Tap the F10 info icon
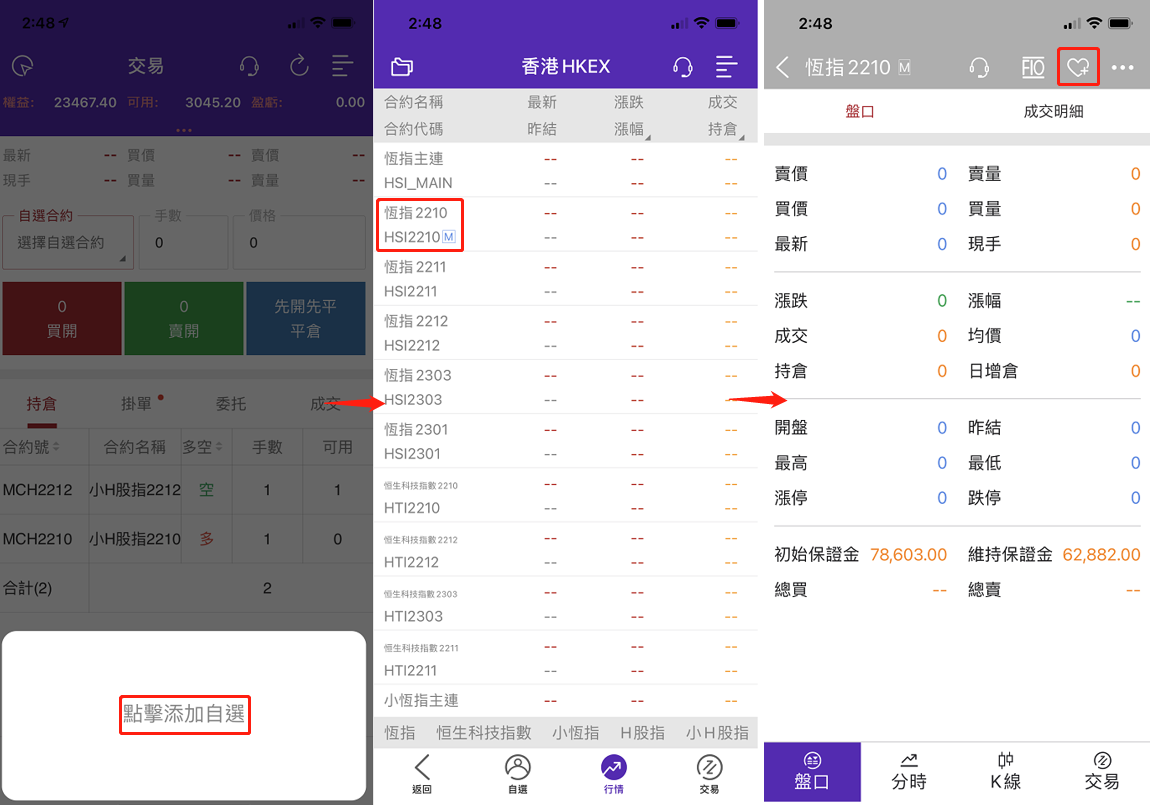This screenshot has height=805, width=1150. coord(1033,67)
